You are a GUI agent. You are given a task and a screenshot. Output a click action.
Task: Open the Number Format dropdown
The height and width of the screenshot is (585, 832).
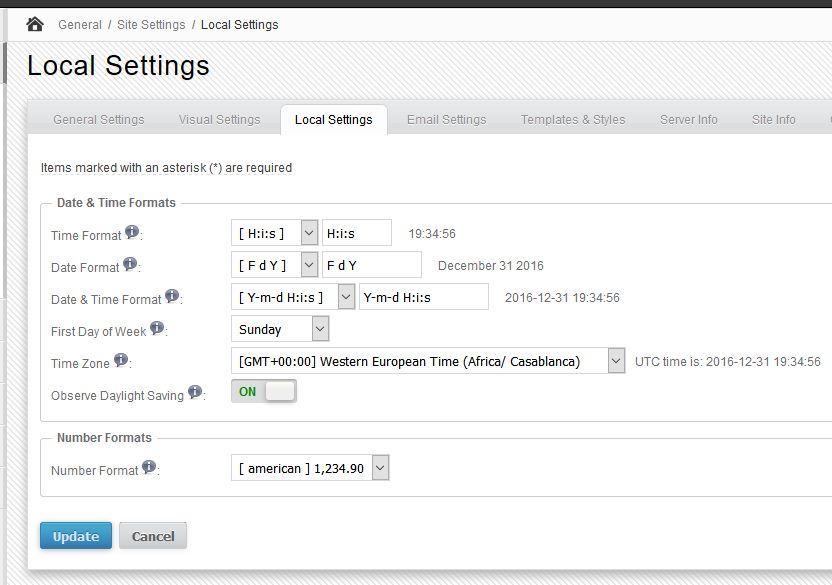[309, 468]
